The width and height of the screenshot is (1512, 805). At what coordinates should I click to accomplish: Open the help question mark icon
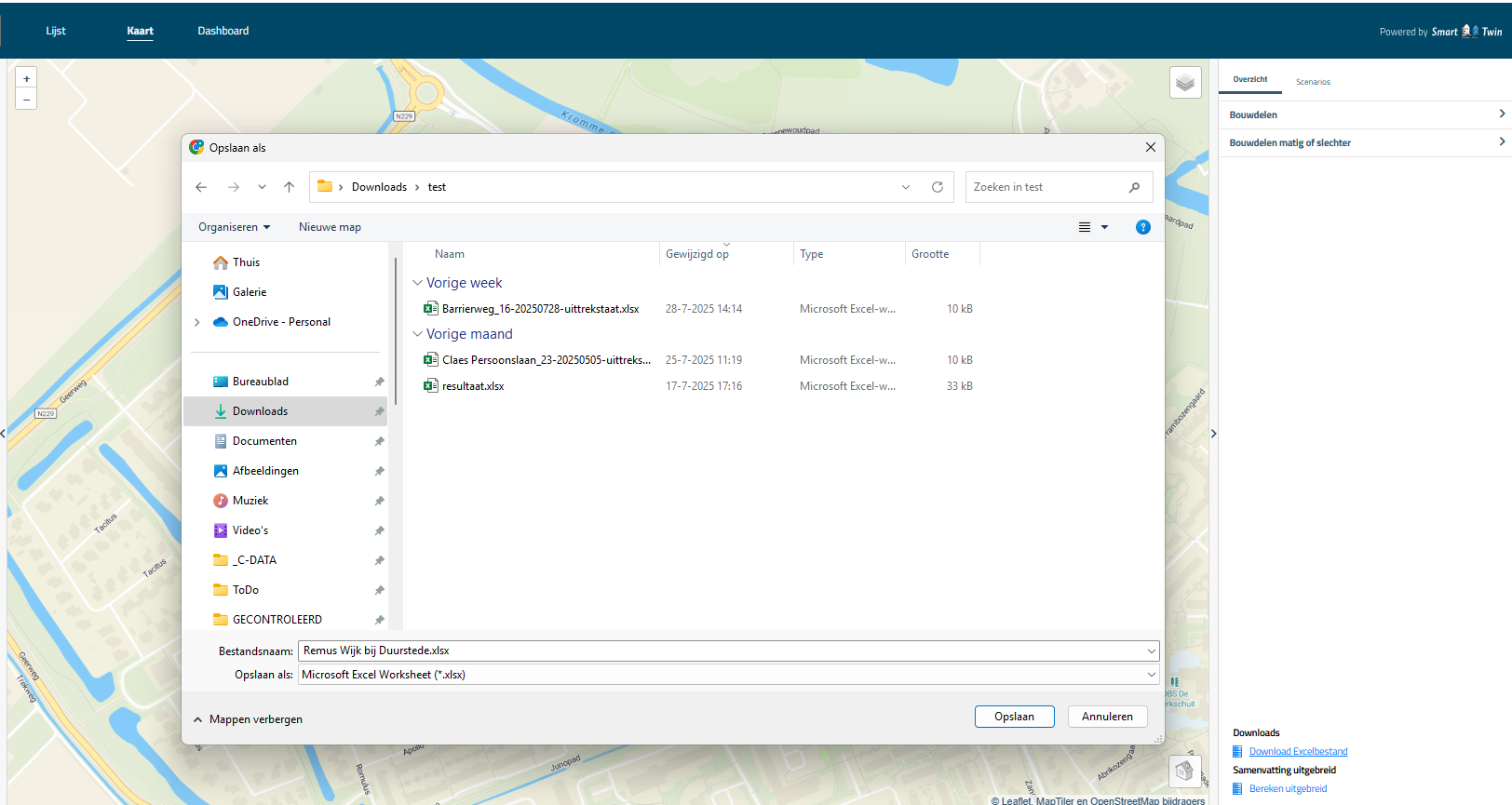pos(1142,227)
